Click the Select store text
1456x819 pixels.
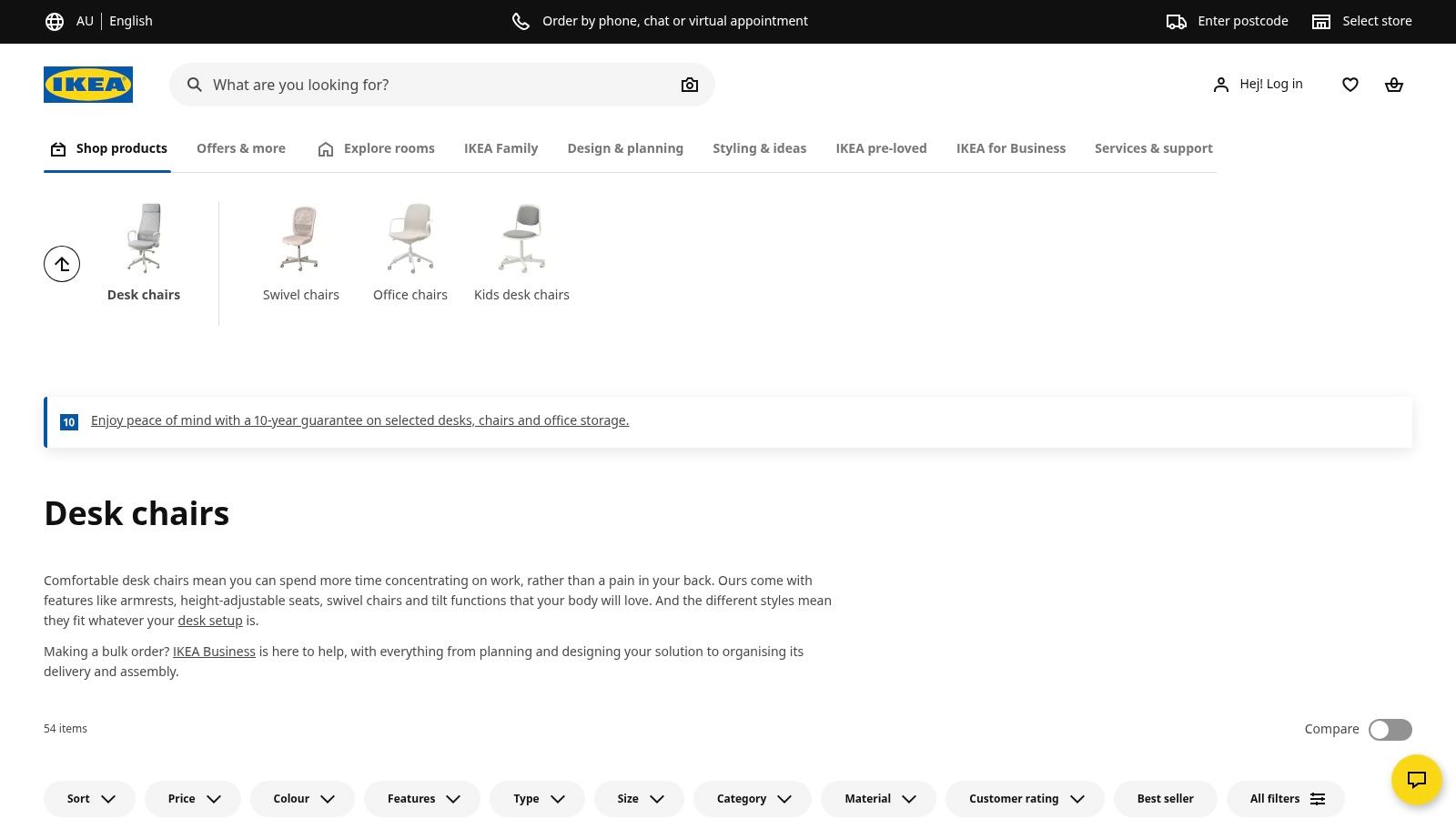click(x=1377, y=21)
